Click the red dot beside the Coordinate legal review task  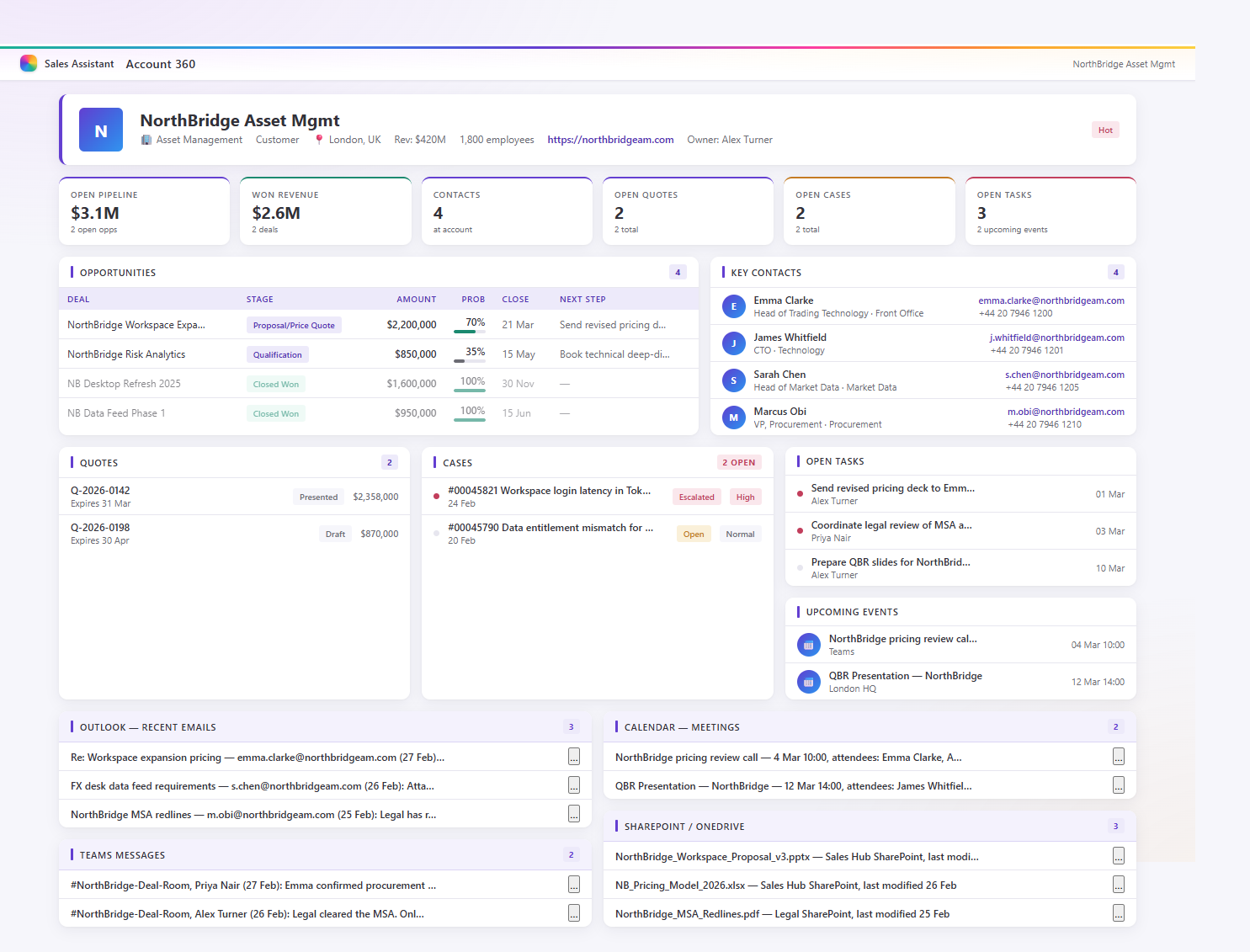(800, 531)
